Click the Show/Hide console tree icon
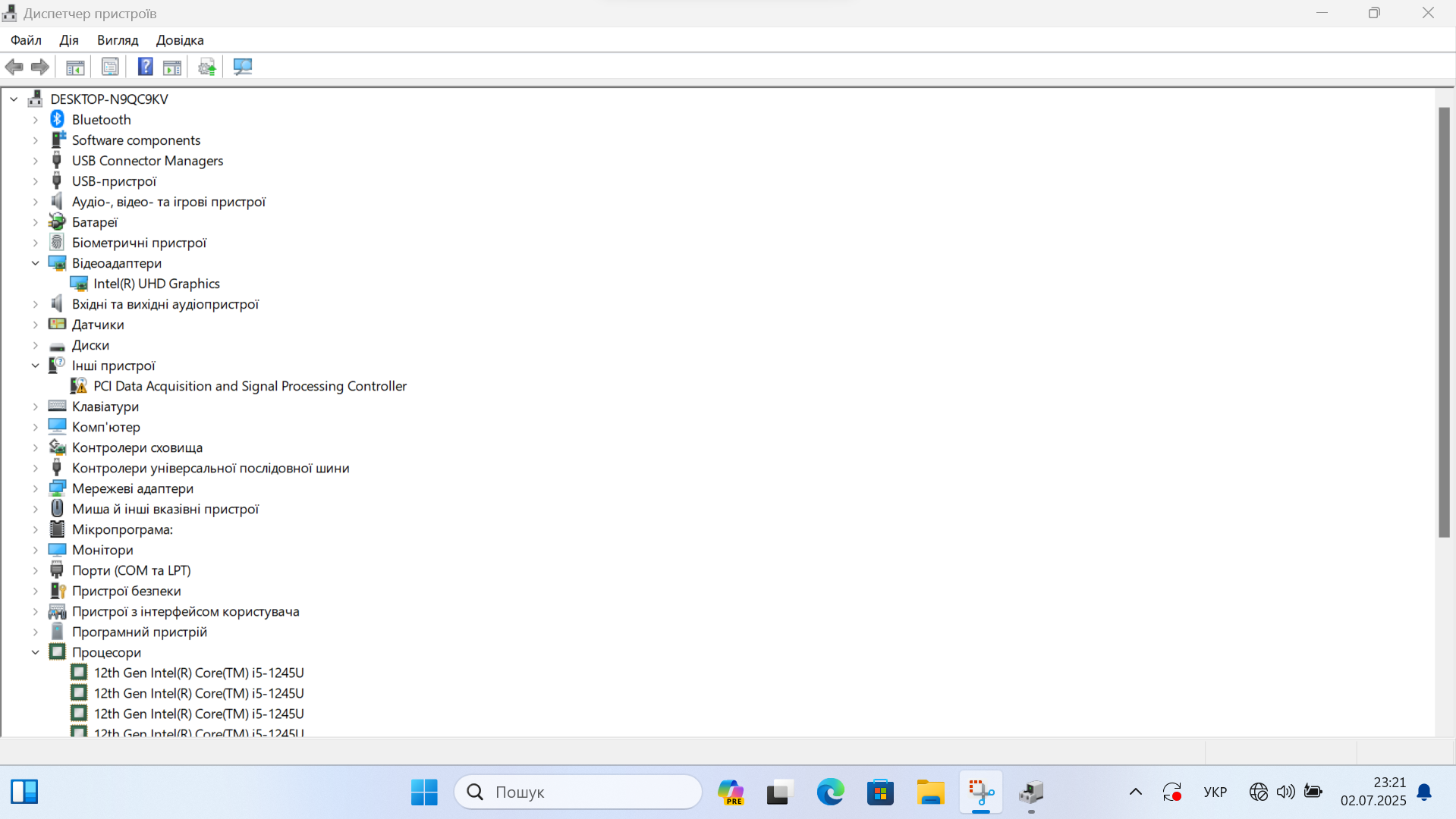Screen dimensions: 1456x819 (x=75, y=67)
